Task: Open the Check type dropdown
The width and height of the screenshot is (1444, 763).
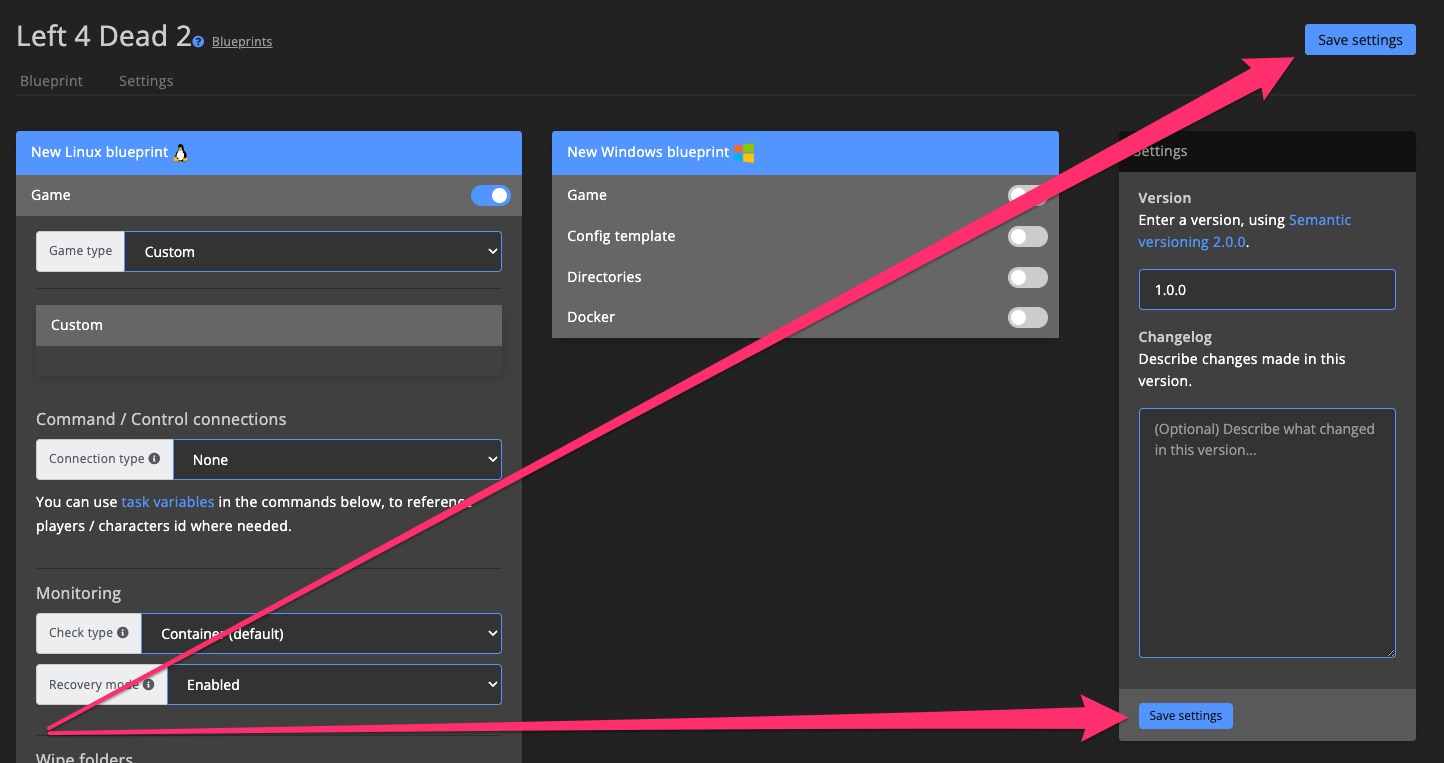Action: coord(321,634)
